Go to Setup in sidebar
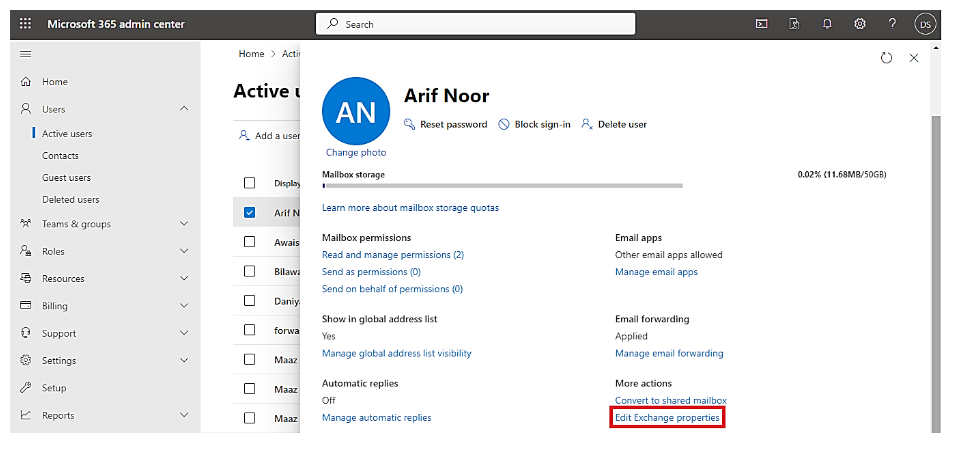This screenshot has width=954, height=460. tap(54, 388)
